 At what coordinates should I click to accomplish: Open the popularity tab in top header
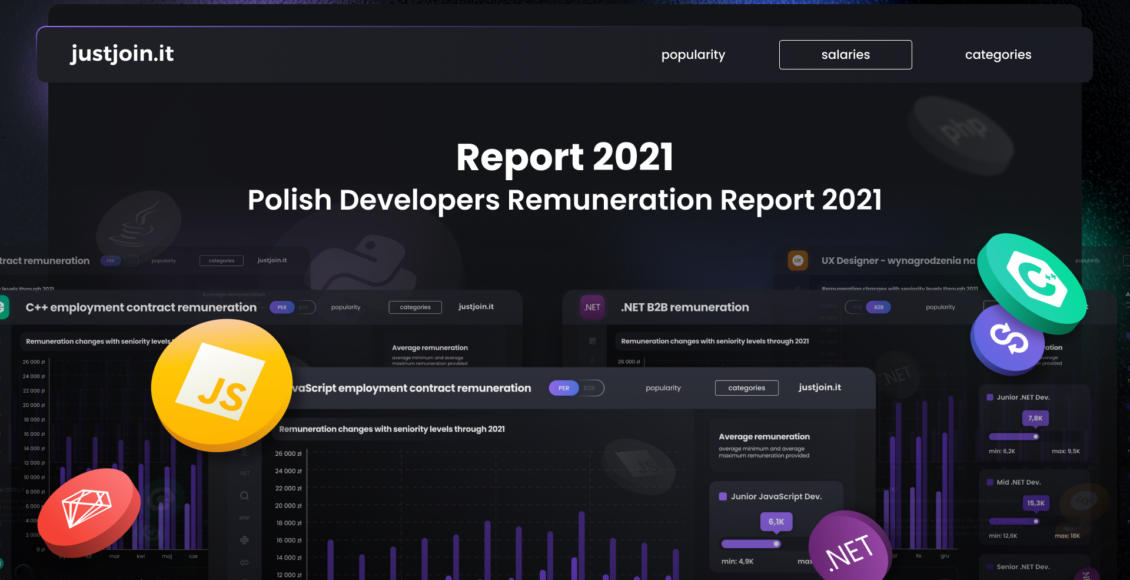pos(693,55)
